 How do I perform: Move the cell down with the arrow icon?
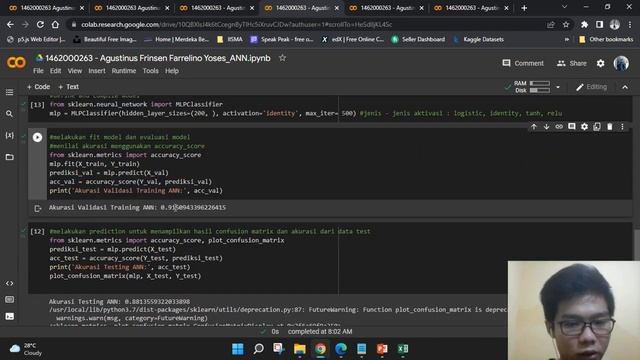click(546, 127)
